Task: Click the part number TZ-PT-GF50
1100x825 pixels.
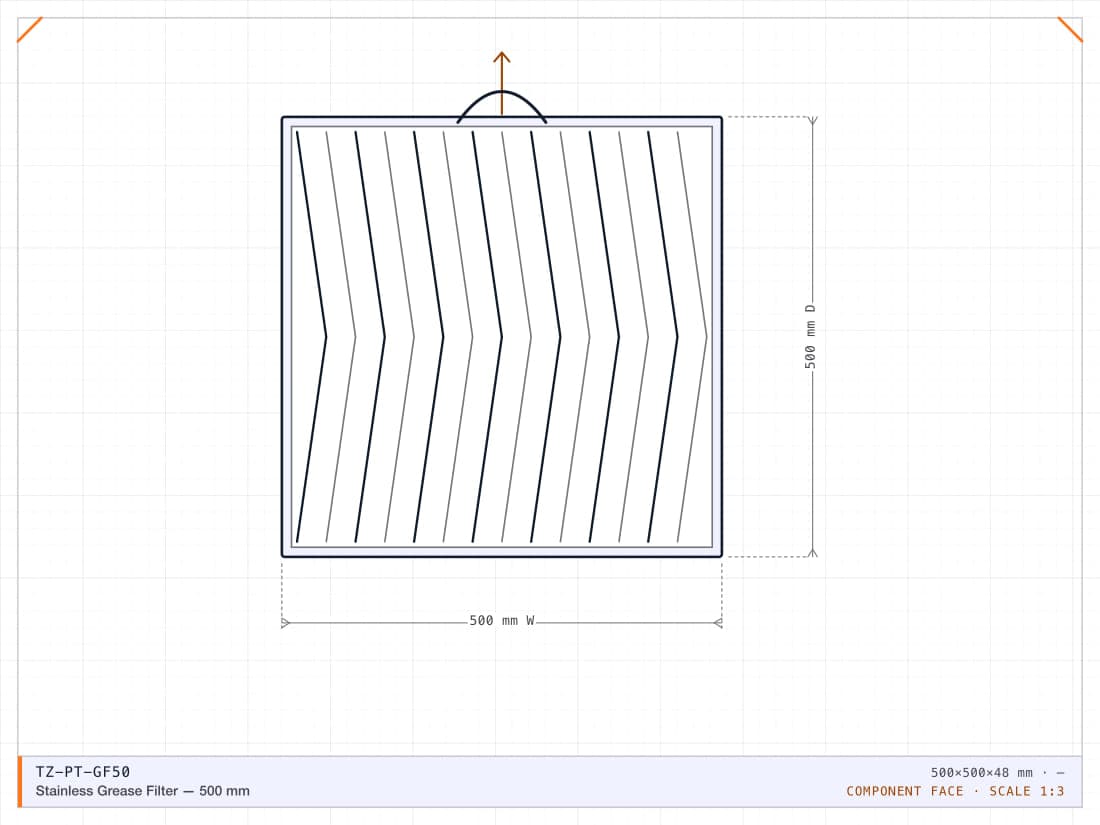Action: click(x=83, y=772)
